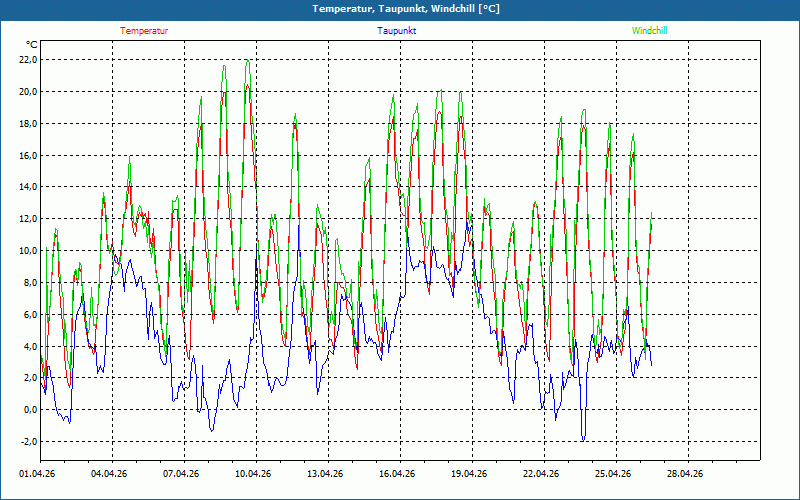Select the 13.04.26 date label
800x500 pixels.
[325, 475]
